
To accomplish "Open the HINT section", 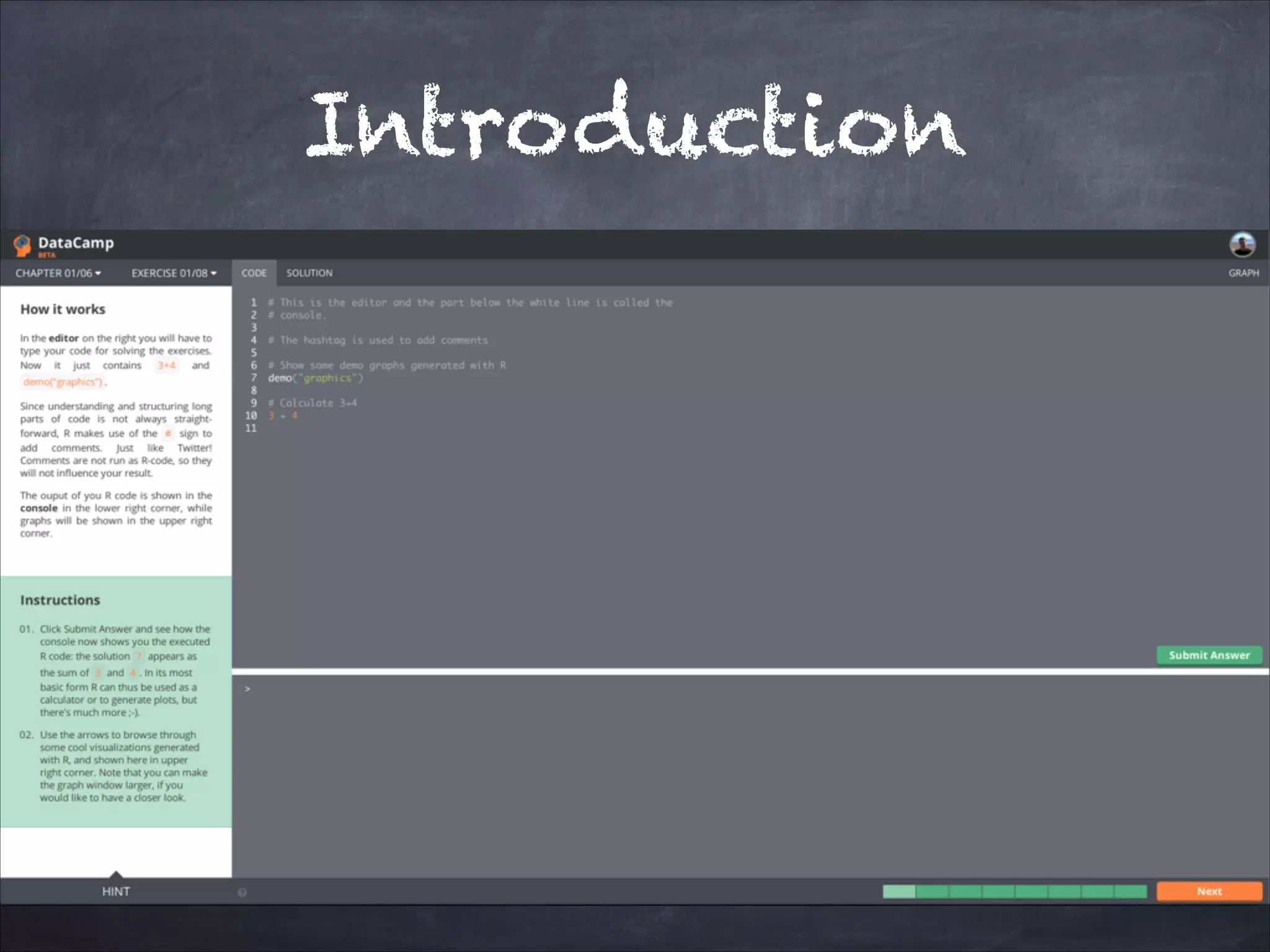I will 116,892.
